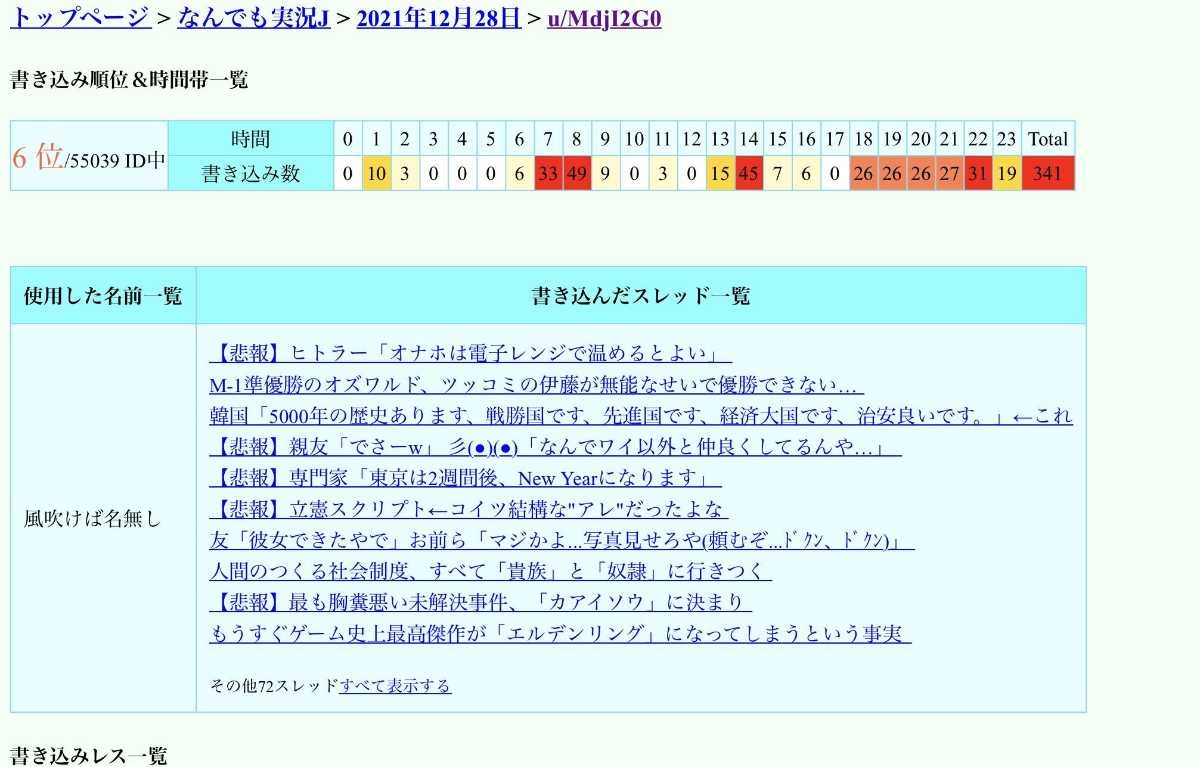Go to なんでも実況J board link
1200x767 pixels.
point(253,18)
